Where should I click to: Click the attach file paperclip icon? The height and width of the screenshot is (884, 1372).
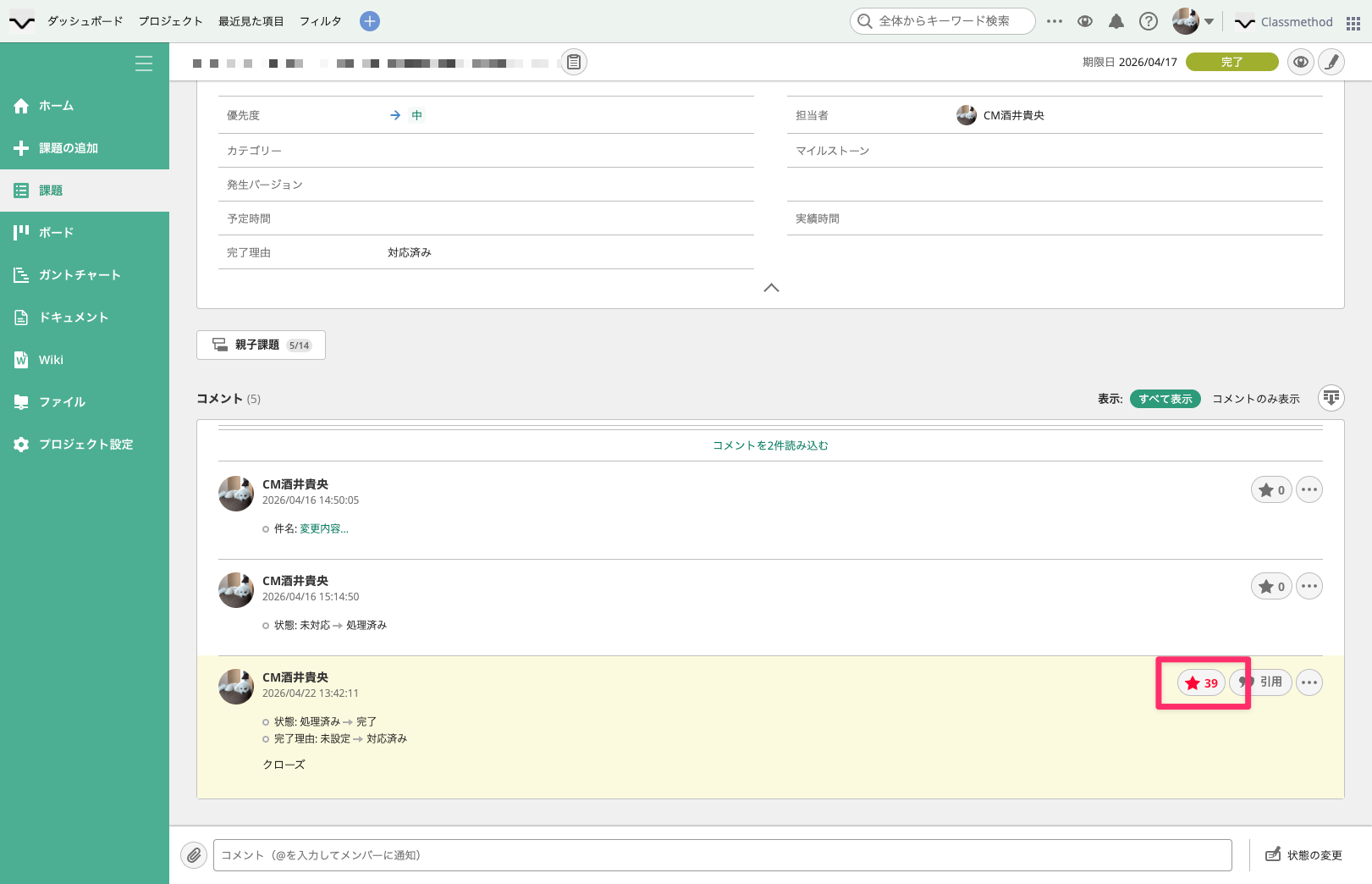point(194,855)
